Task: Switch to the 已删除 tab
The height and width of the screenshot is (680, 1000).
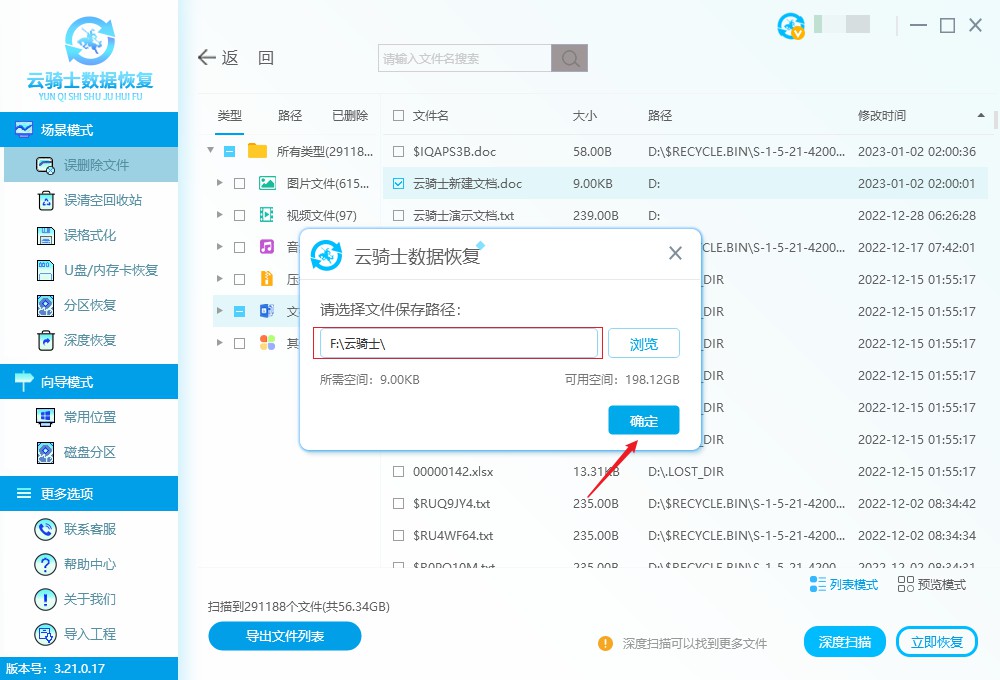Action: tap(349, 115)
